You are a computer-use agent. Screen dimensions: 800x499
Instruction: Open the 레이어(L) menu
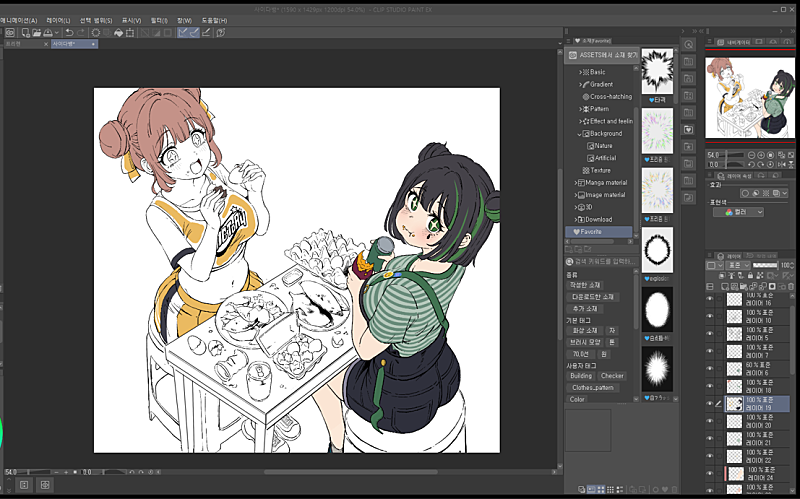point(56,19)
